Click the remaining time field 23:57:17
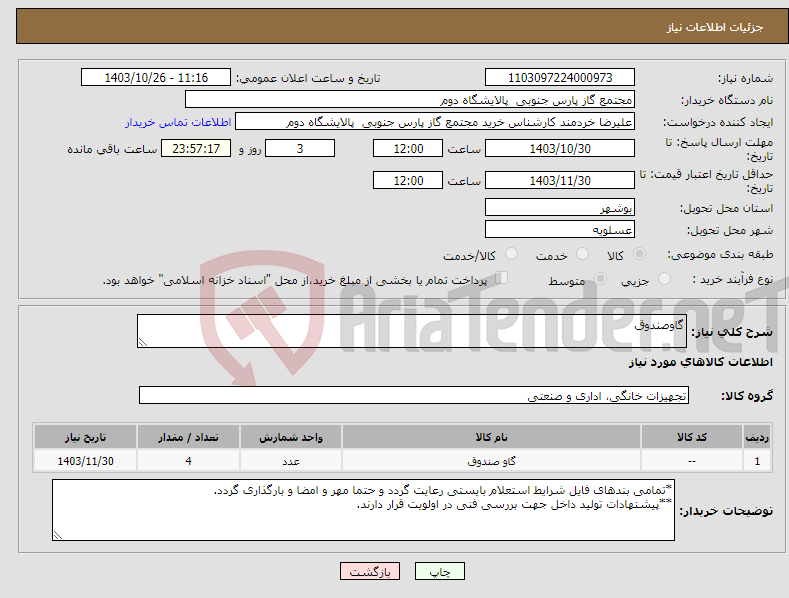 pyautogui.click(x=196, y=148)
